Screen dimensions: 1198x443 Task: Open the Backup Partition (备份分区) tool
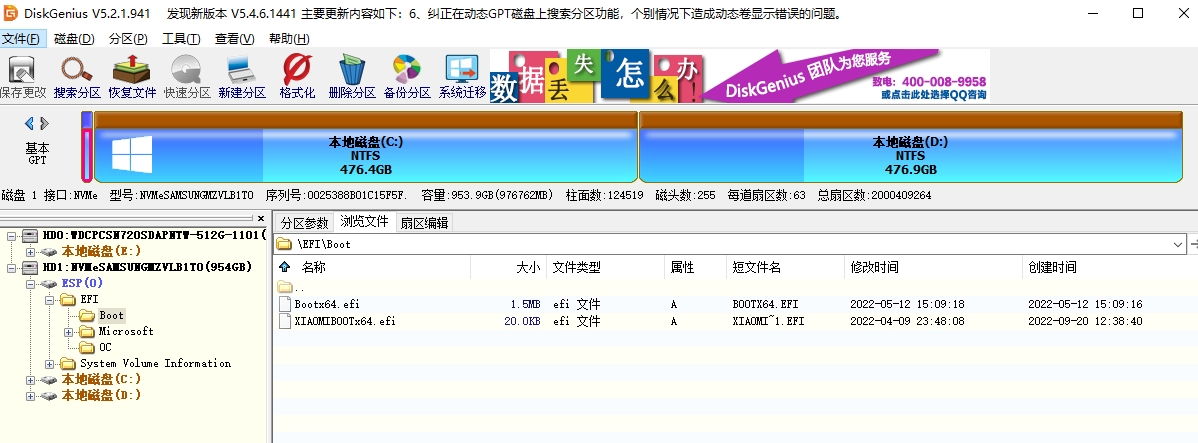click(407, 77)
